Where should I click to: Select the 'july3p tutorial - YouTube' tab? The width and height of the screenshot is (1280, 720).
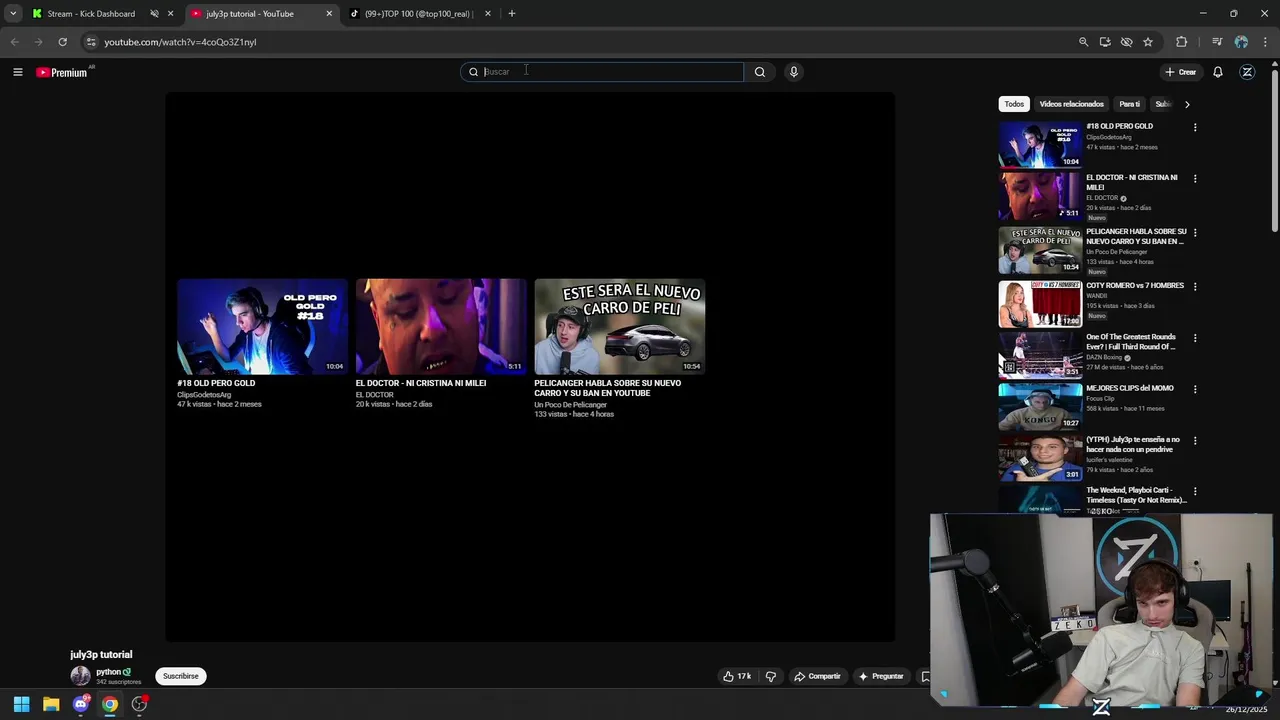pos(250,14)
